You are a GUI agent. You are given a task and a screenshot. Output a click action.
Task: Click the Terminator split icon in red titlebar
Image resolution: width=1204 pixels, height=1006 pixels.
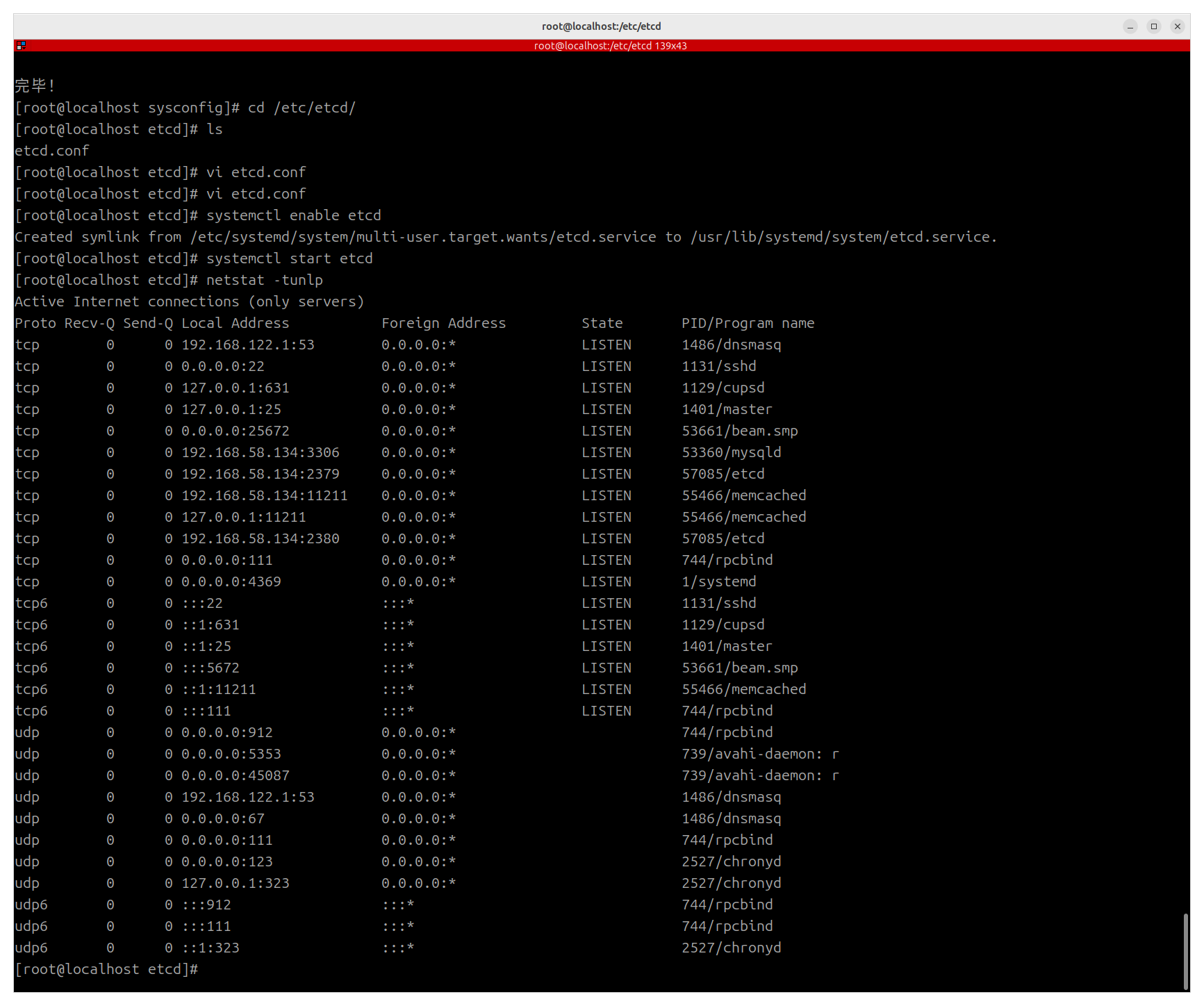tap(21, 46)
